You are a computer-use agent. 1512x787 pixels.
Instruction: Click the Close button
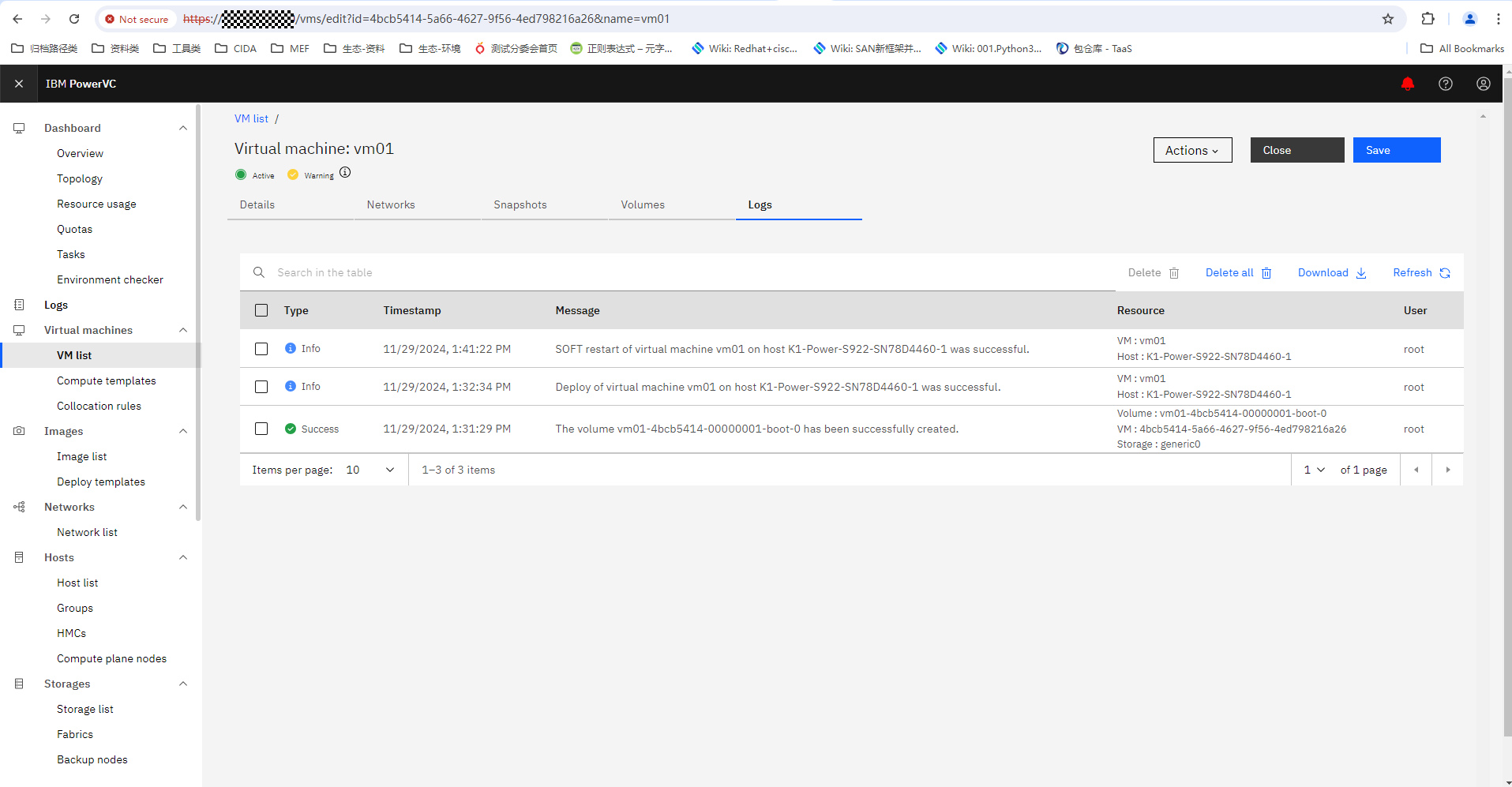[1297, 150]
